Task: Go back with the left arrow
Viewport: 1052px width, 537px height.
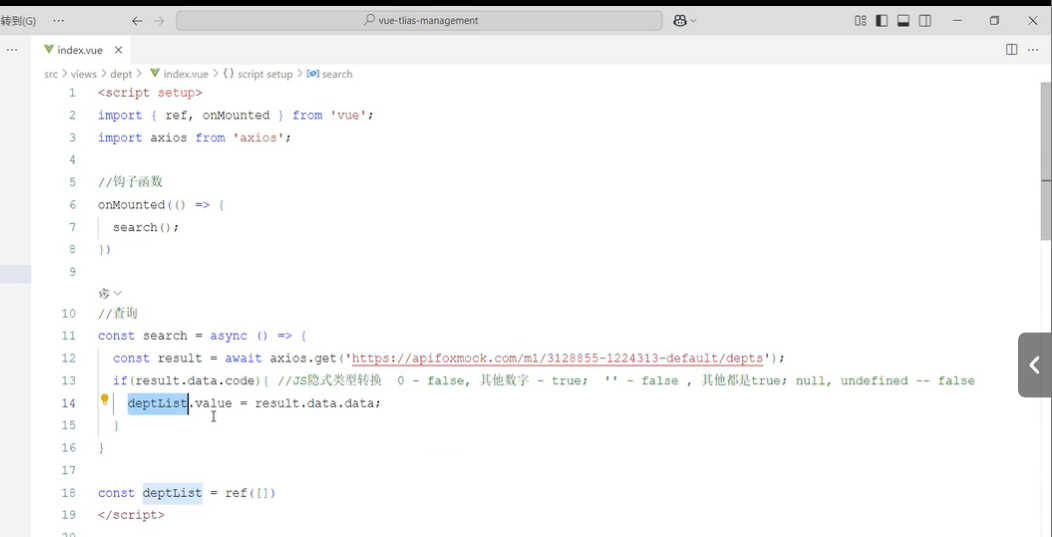Action: (x=137, y=21)
